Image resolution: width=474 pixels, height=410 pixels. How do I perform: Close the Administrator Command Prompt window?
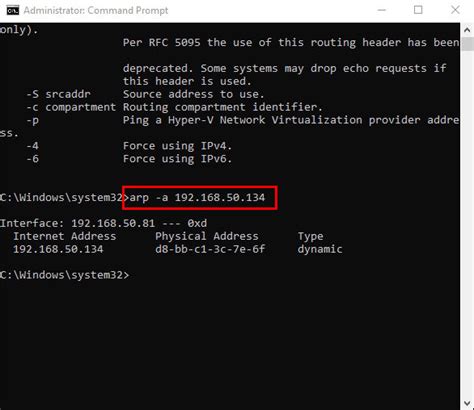(x=455, y=10)
